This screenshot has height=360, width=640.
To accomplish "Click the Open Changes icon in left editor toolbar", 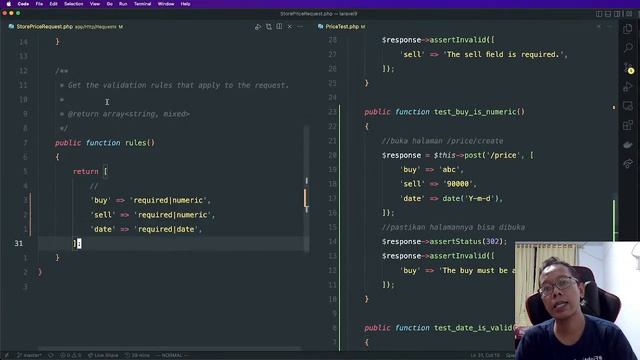I will coord(269,27).
